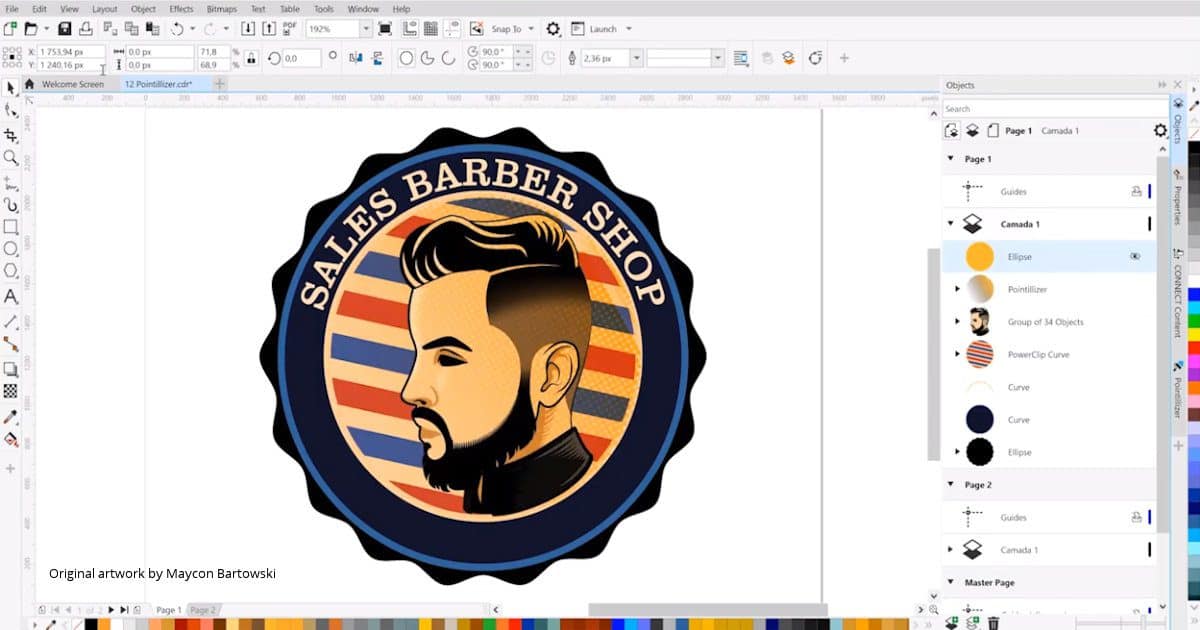Go to the Page 2 tab
This screenshot has height=630, width=1200.
203,610
